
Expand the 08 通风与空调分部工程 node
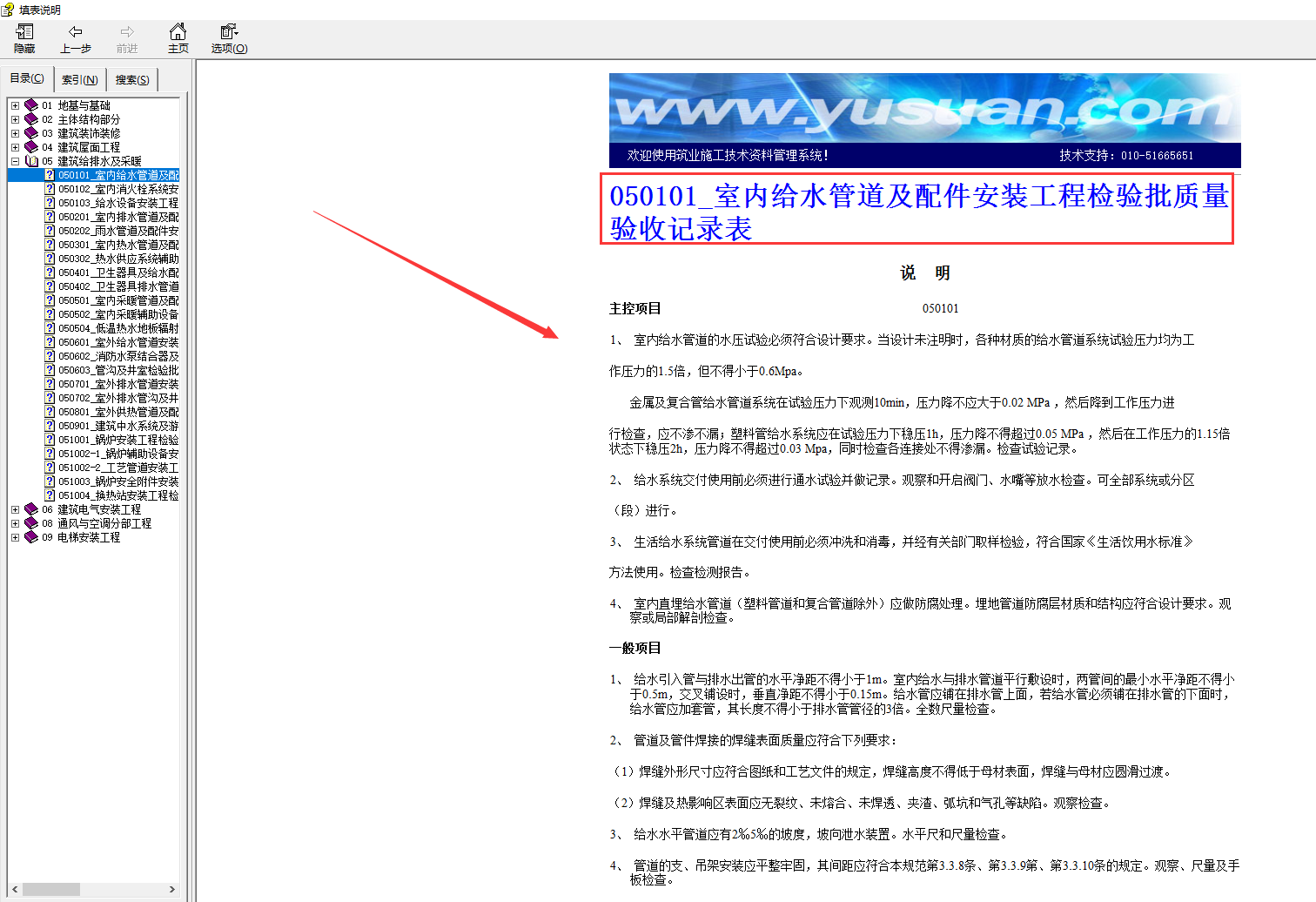click(x=15, y=523)
